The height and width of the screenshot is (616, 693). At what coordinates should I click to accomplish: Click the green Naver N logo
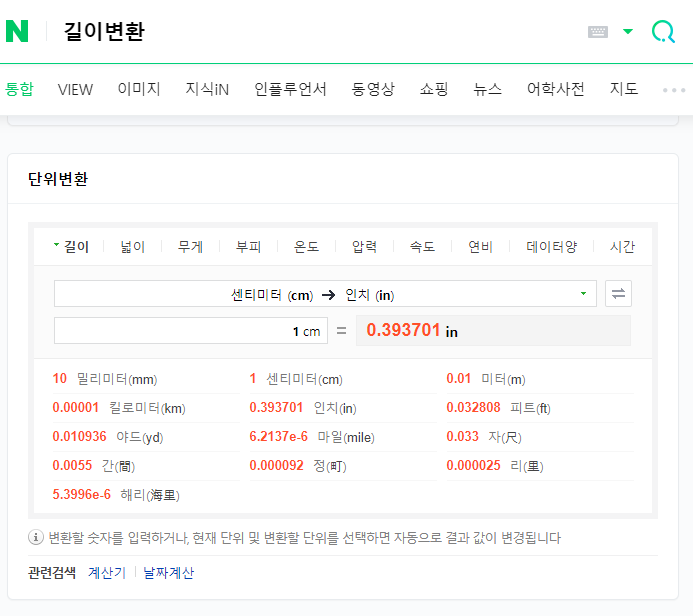point(17,31)
